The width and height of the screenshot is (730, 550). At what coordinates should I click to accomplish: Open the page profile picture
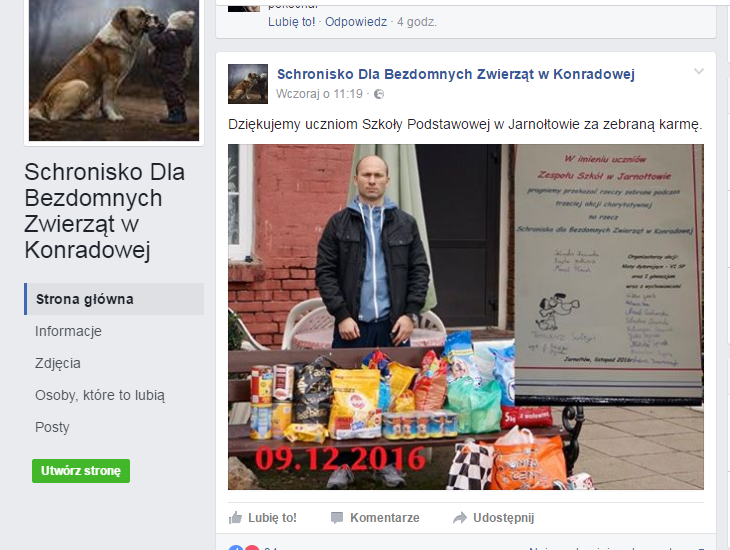pos(114,70)
